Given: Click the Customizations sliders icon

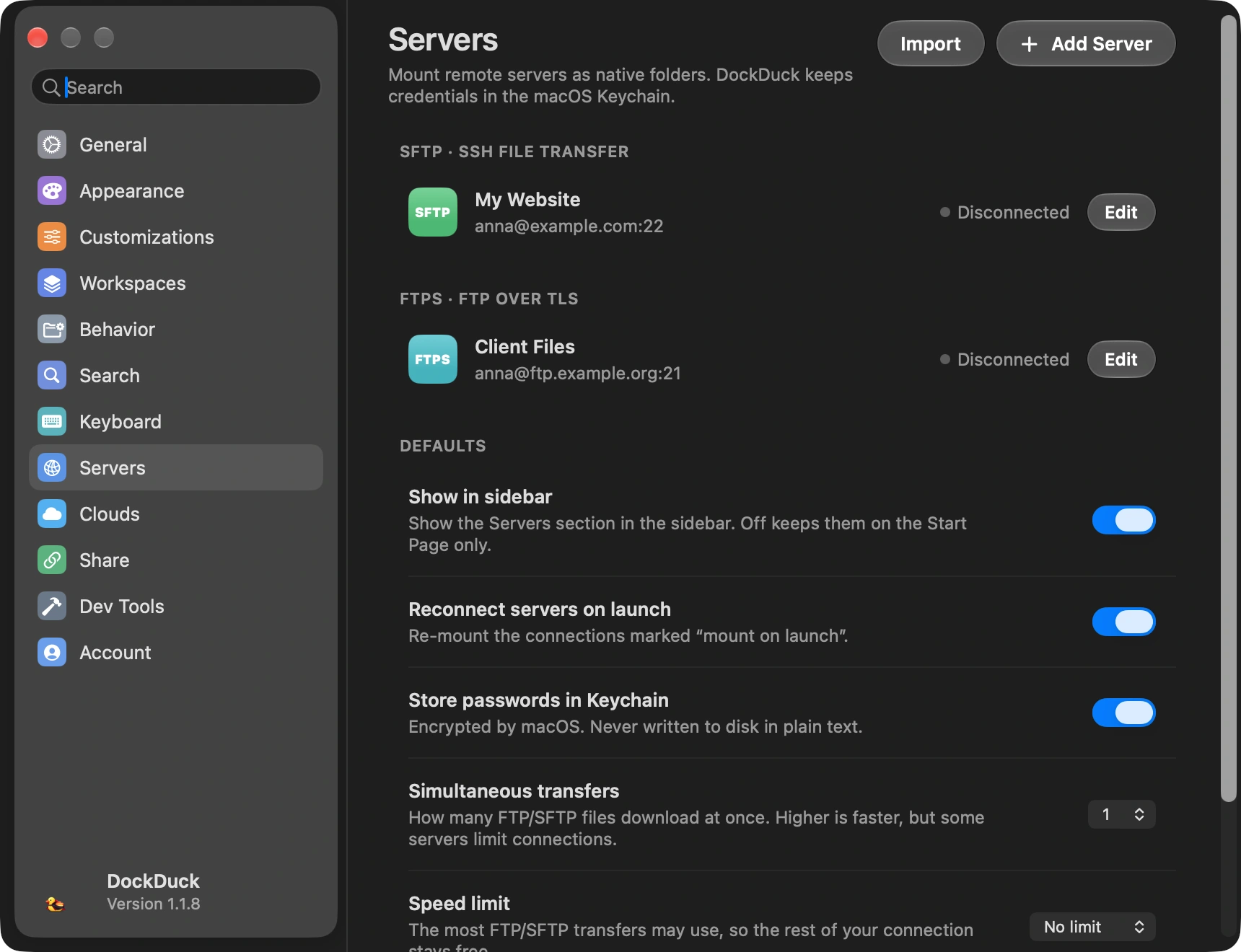Looking at the screenshot, I should (x=52, y=237).
